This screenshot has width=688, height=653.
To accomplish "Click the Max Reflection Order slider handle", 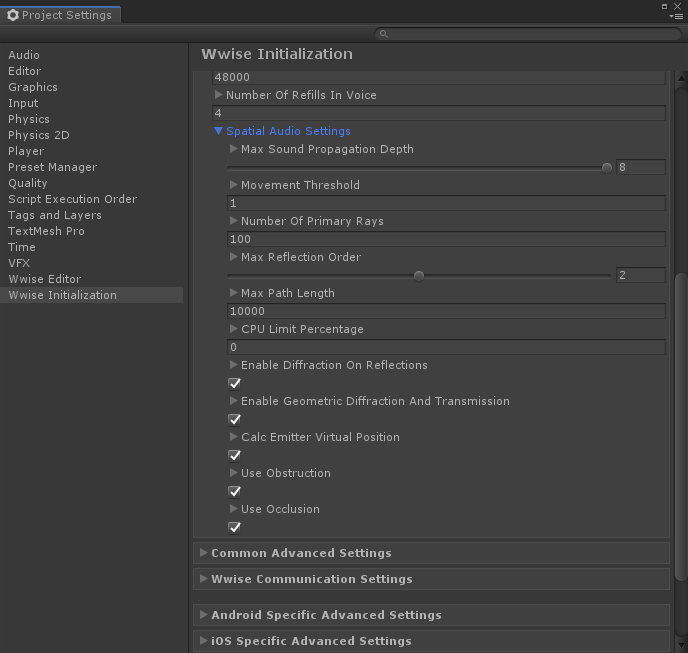I will point(419,276).
